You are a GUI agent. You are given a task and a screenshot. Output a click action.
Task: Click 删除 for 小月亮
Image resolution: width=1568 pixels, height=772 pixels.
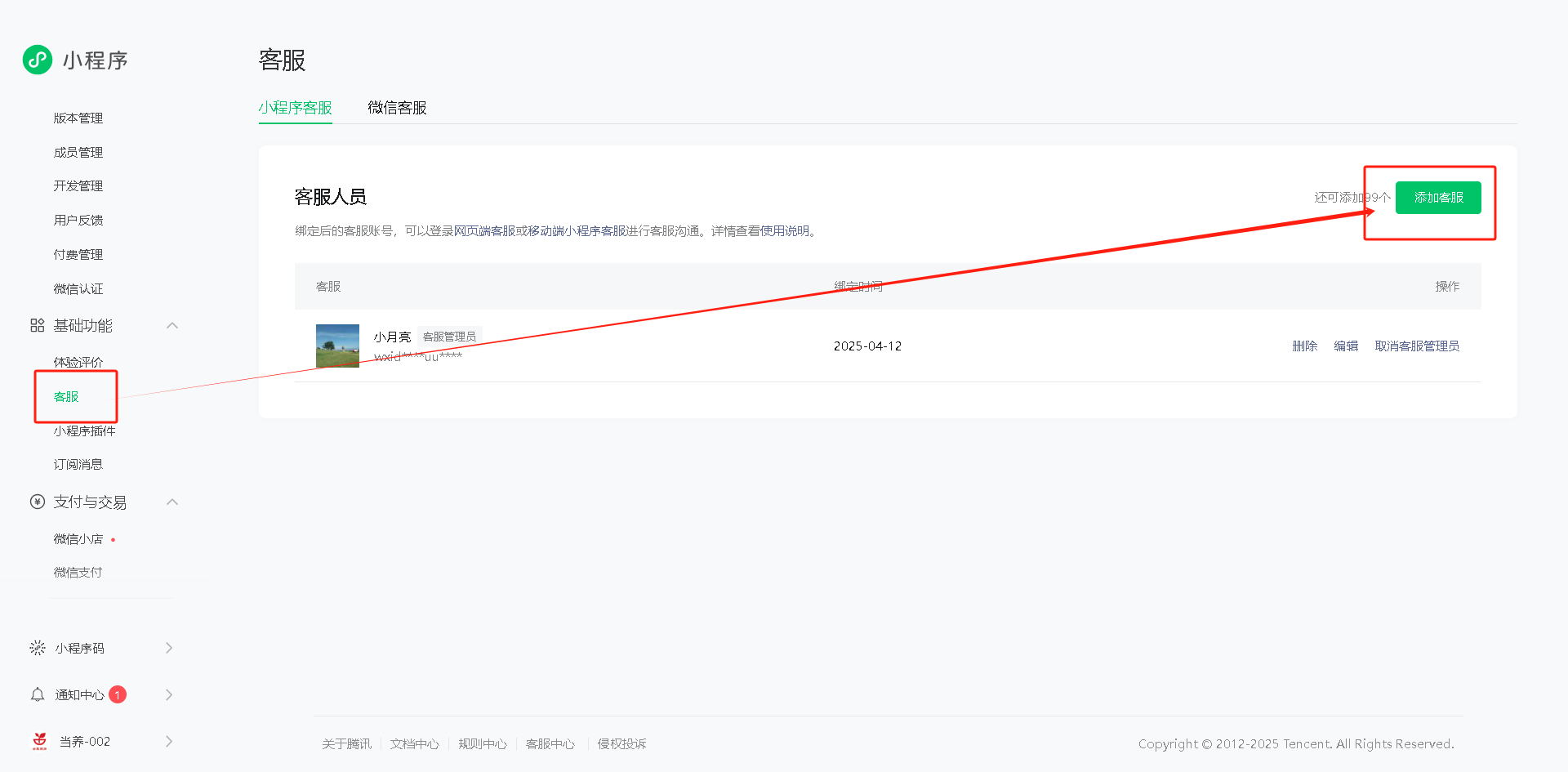1304,346
